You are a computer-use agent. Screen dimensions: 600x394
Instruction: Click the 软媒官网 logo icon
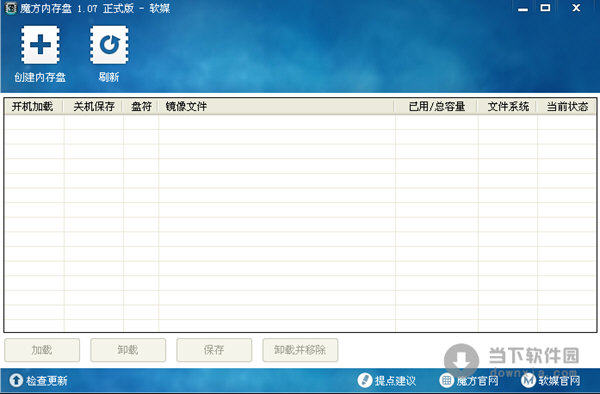coord(528,380)
